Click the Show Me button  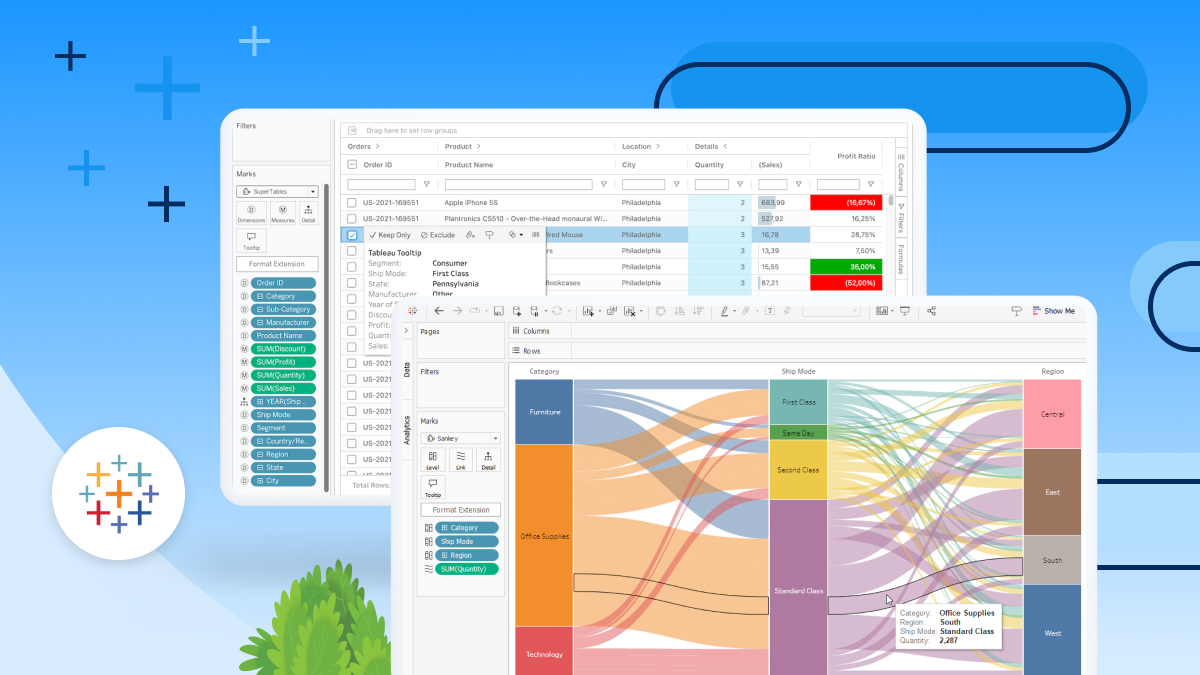click(1053, 311)
